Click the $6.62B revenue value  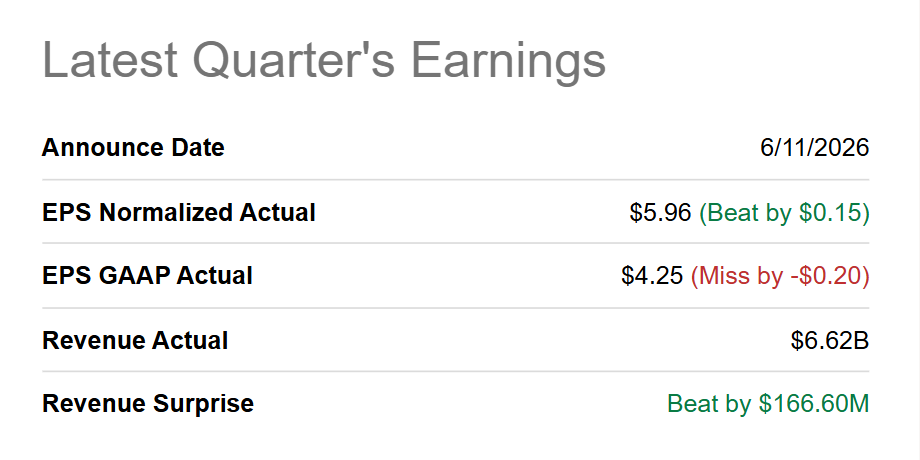830,340
